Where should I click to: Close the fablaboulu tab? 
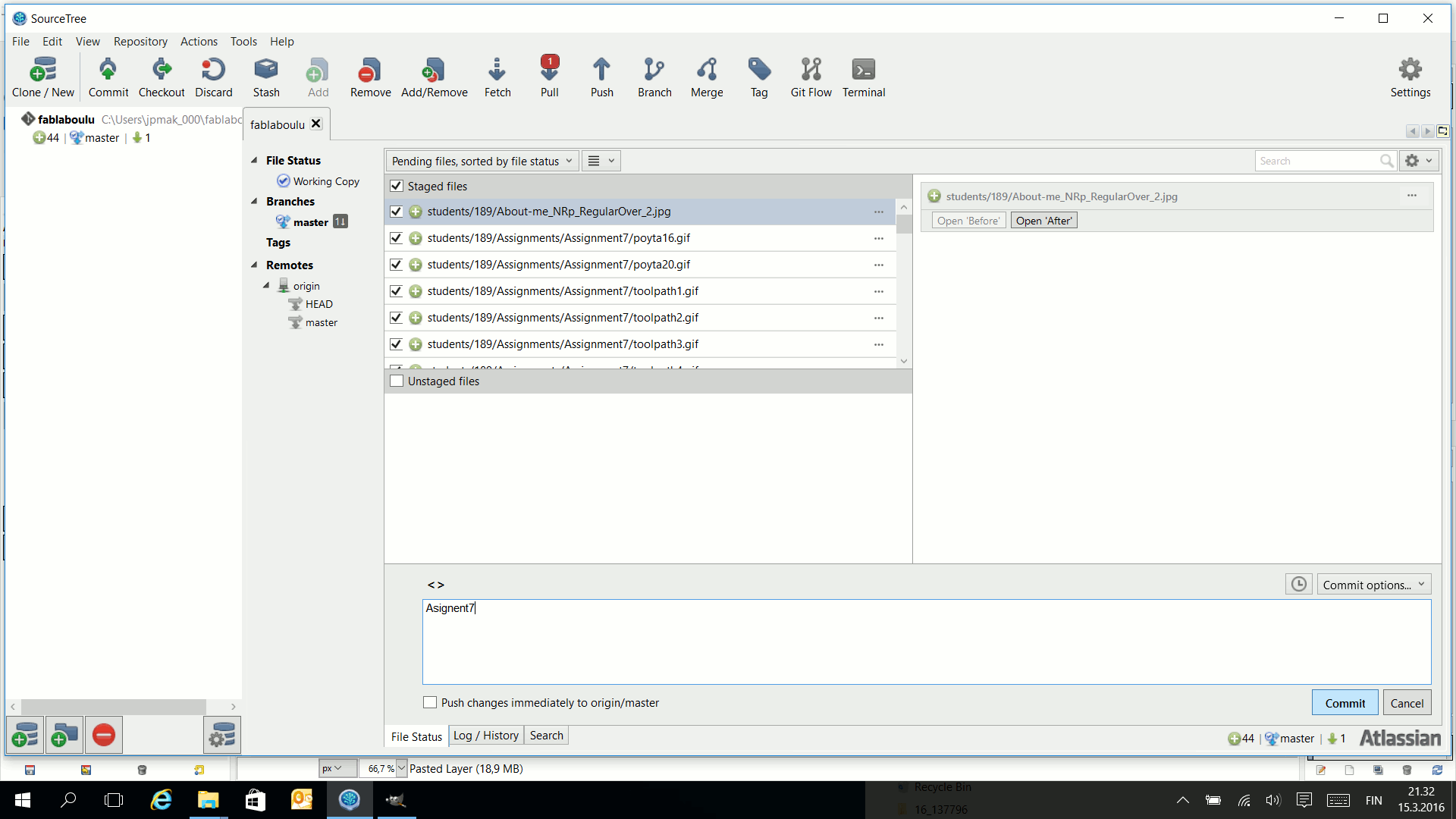tap(316, 124)
